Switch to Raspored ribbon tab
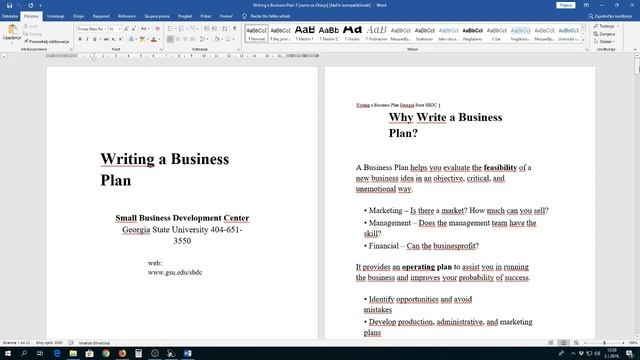640x360 pixels. [101, 16]
